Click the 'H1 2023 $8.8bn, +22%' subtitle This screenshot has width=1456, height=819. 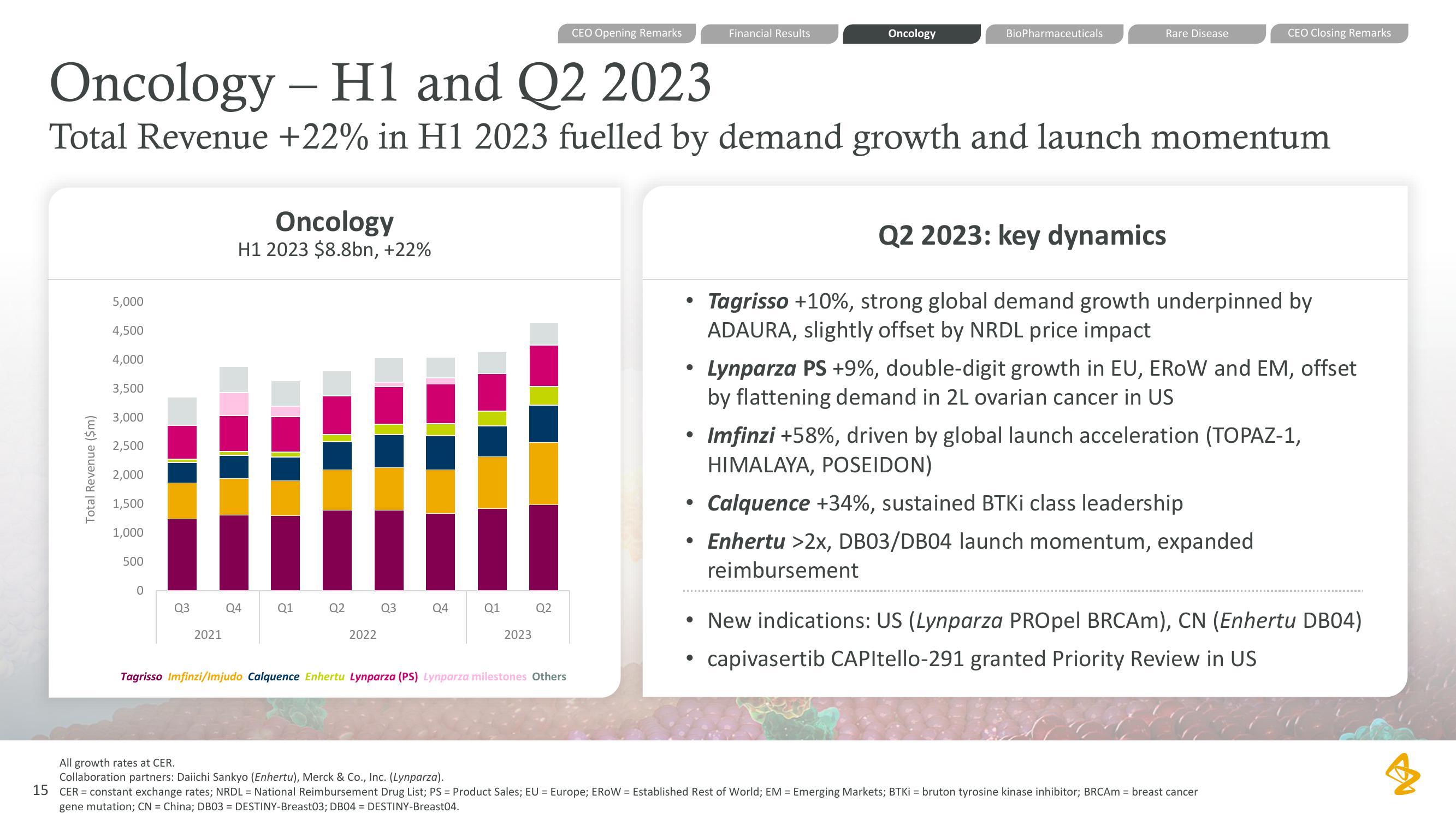[334, 250]
